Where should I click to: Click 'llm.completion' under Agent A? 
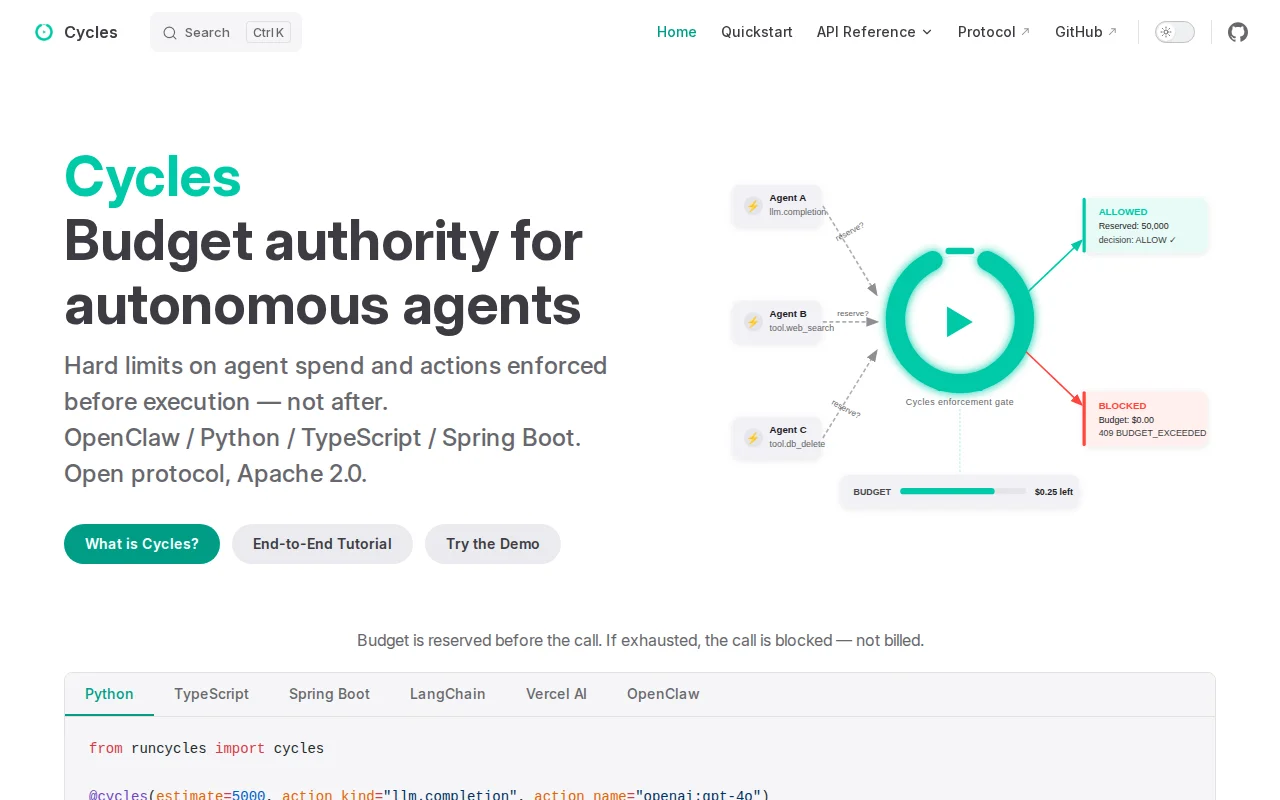point(798,212)
